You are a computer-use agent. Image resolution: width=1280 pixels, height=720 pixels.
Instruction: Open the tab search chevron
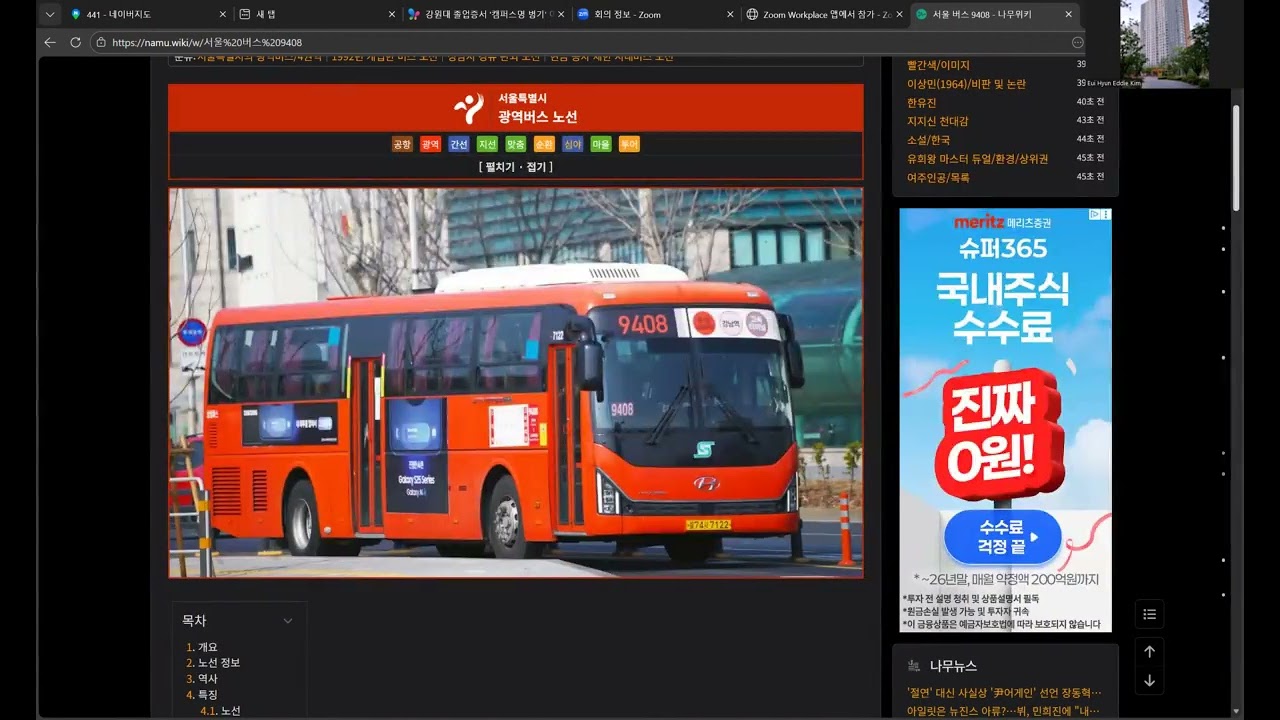(50, 14)
